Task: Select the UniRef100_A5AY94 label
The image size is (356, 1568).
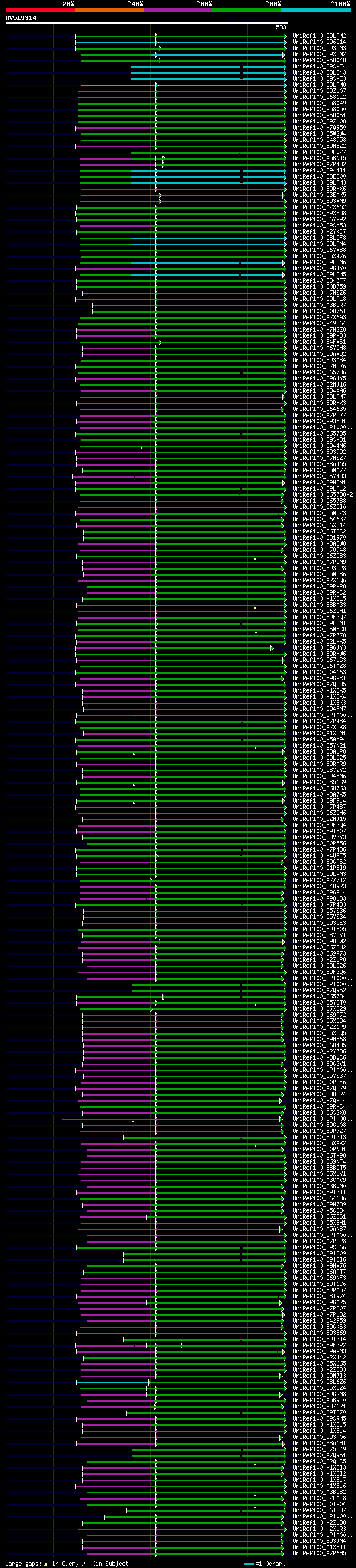Action: [319, 740]
